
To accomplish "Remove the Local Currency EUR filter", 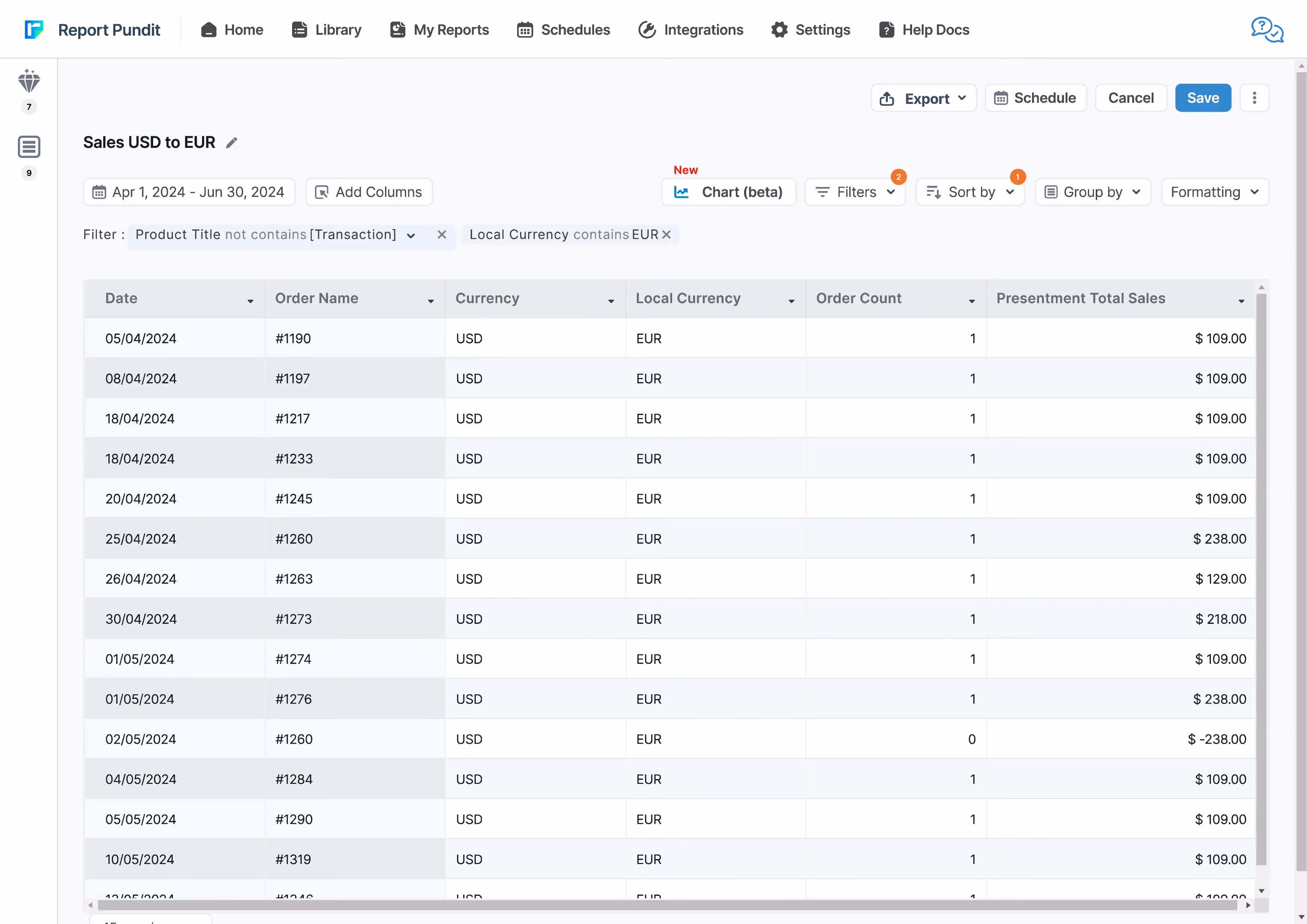I will coord(667,234).
